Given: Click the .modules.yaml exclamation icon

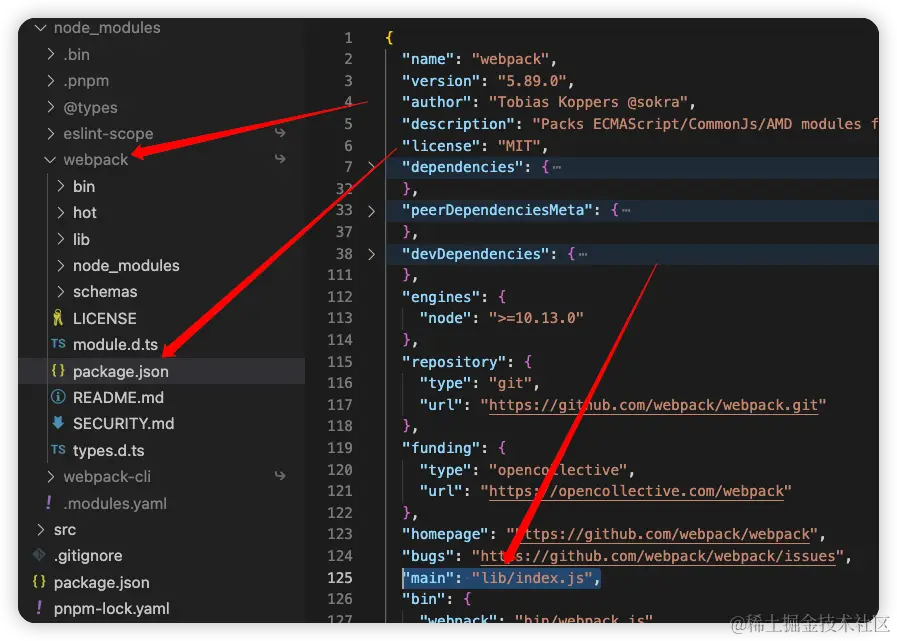Looking at the screenshot, I should (x=49, y=502).
